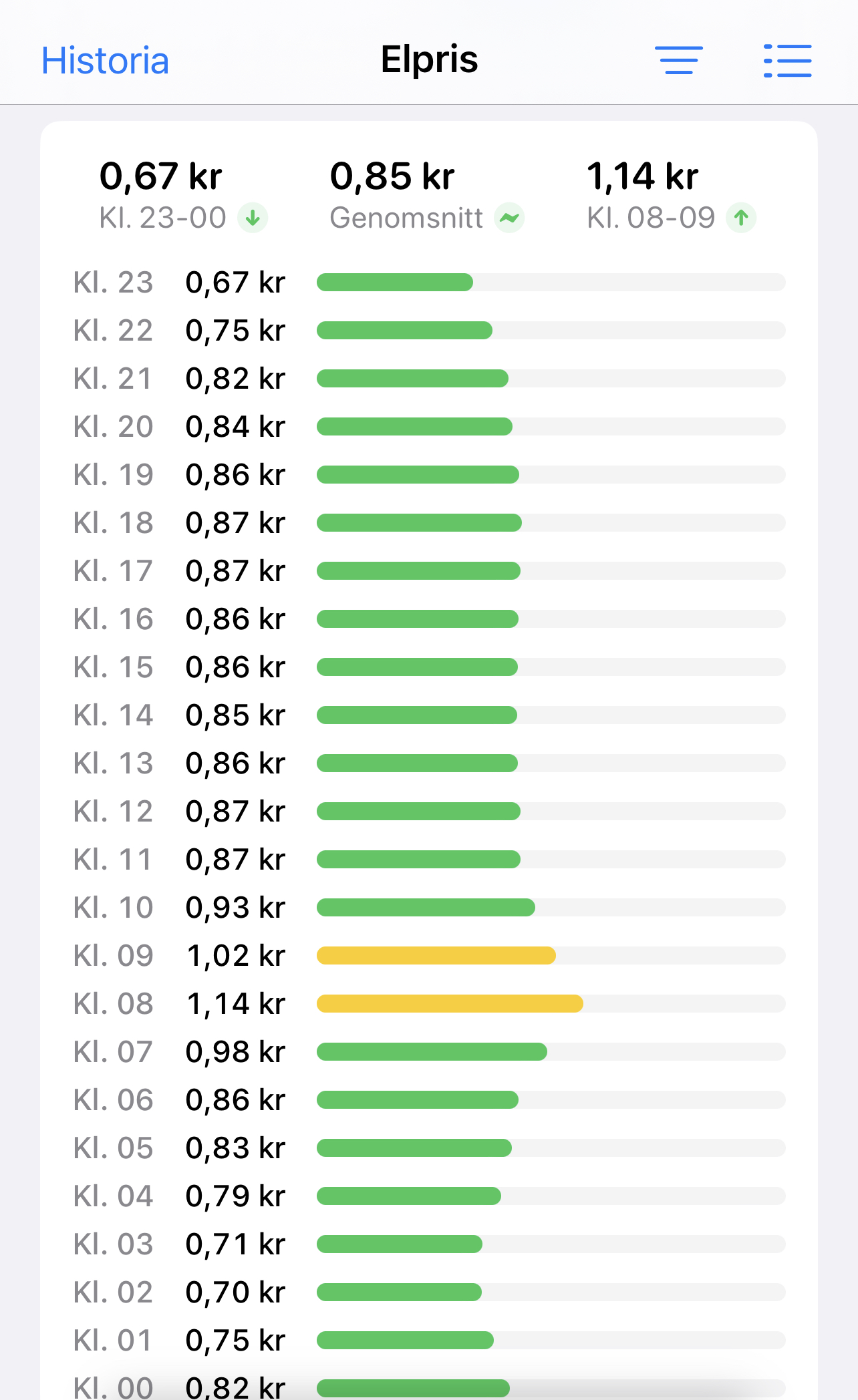Go back to Historia

click(105, 61)
